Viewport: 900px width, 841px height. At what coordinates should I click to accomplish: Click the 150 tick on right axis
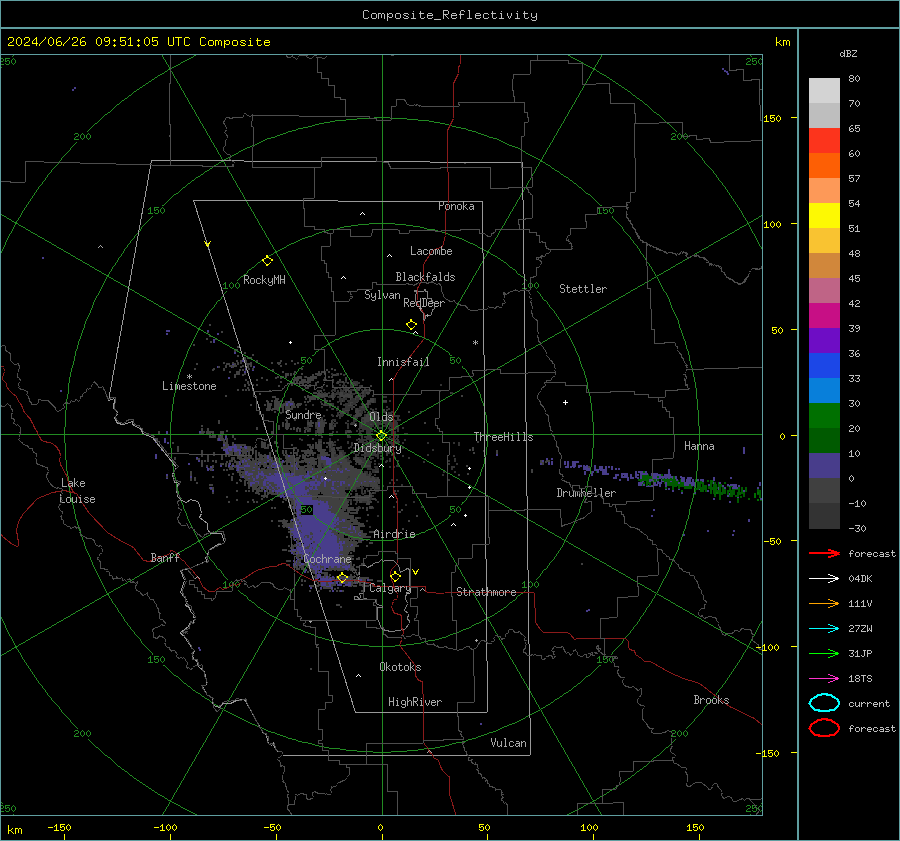click(772, 118)
